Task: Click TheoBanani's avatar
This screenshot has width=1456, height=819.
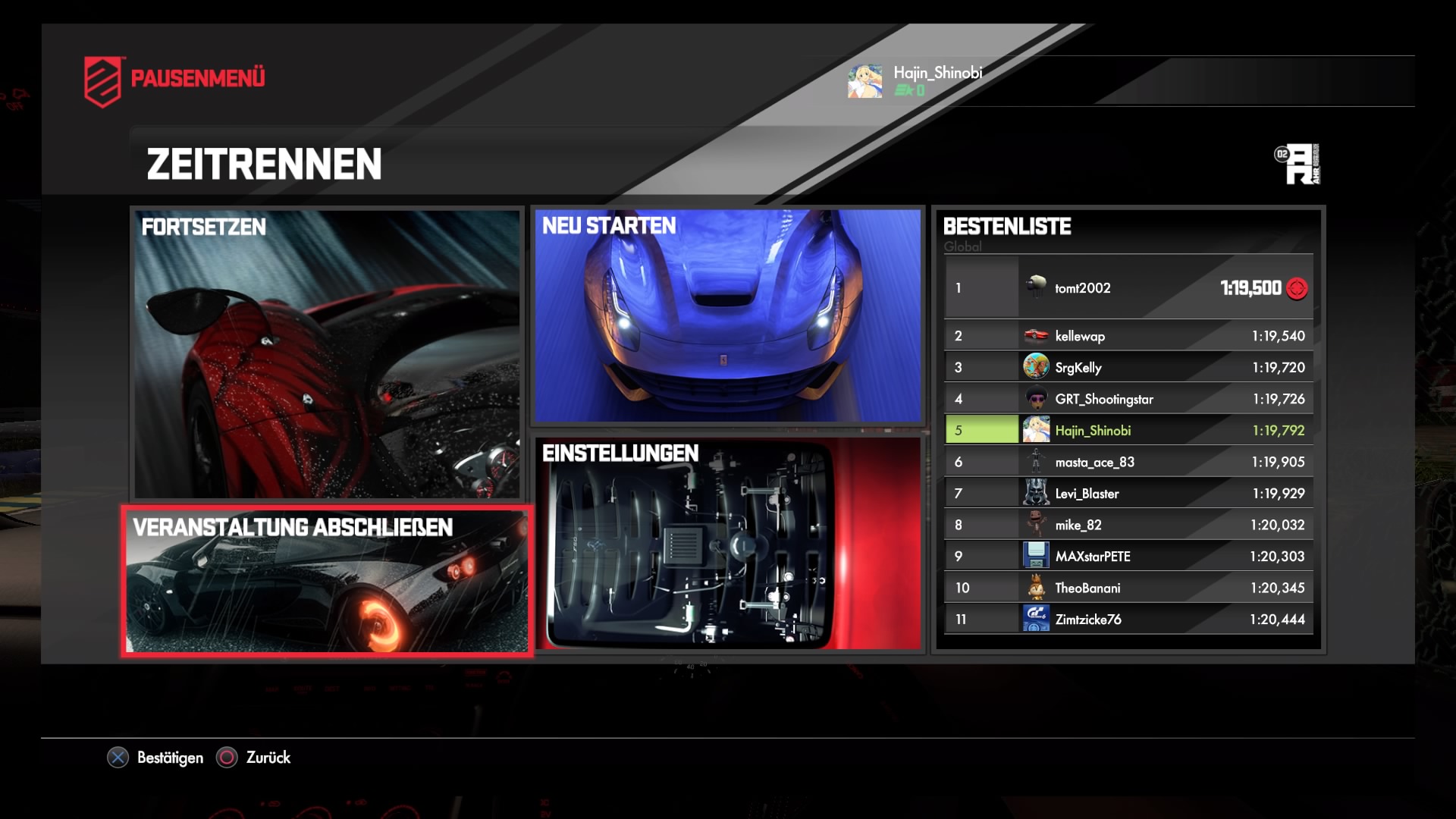Action: [1036, 587]
